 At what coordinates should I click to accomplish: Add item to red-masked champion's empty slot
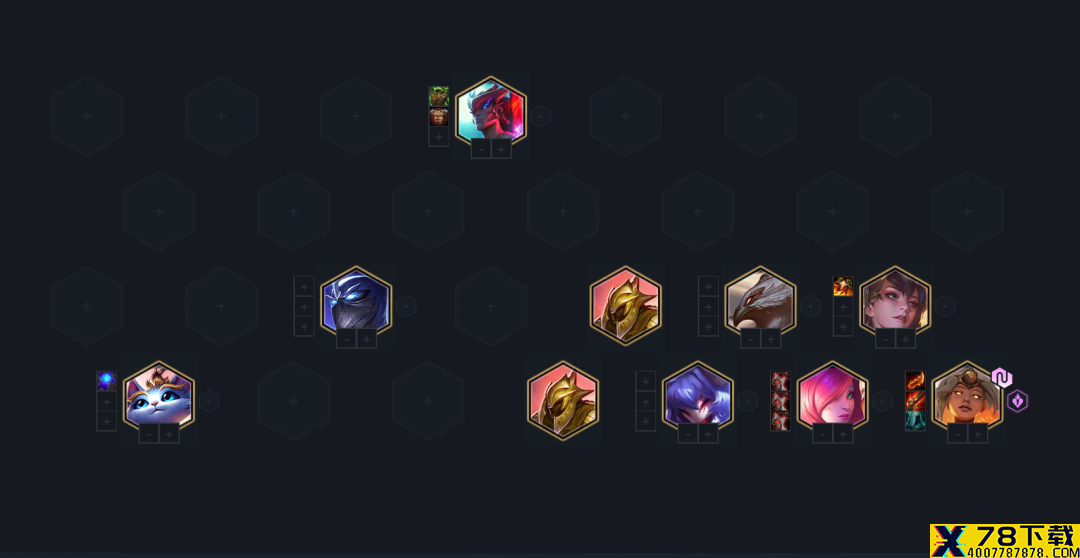[x=439, y=136]
